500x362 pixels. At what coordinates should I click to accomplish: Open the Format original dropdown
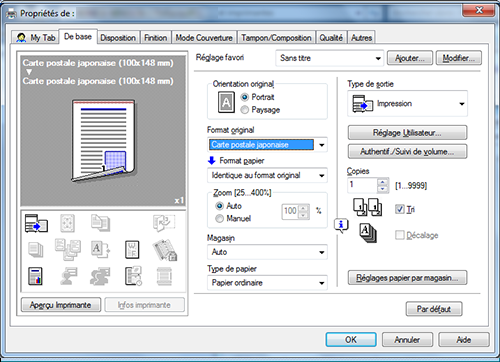point(267,145)
